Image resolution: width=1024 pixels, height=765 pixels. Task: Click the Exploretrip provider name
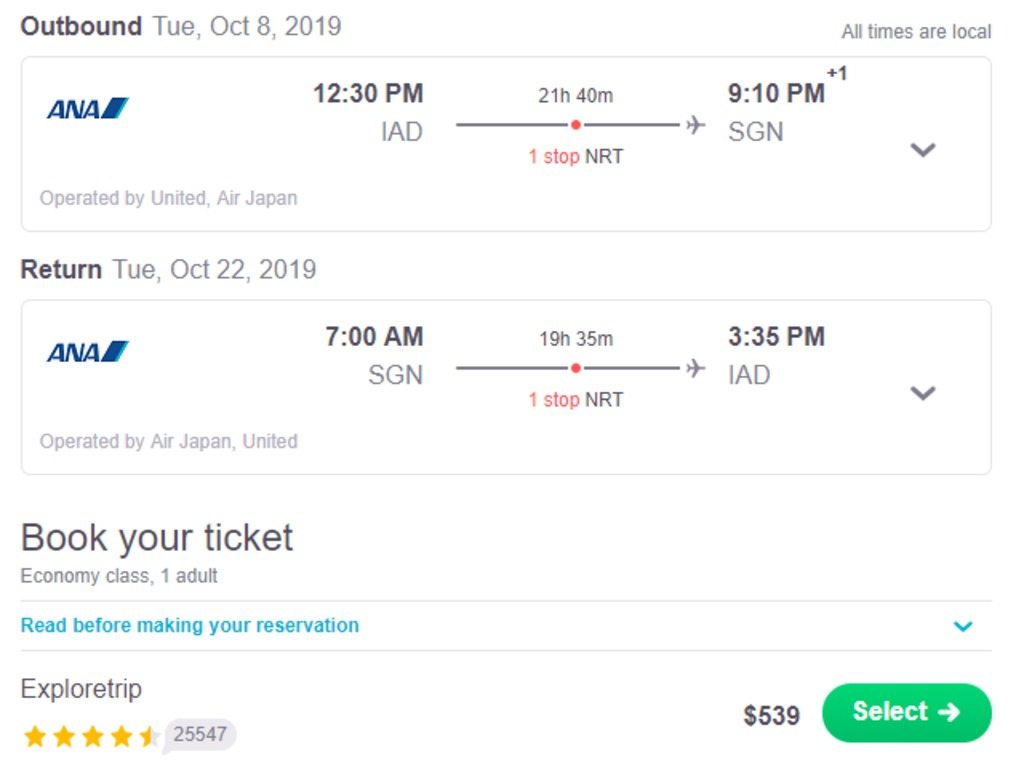81,689
